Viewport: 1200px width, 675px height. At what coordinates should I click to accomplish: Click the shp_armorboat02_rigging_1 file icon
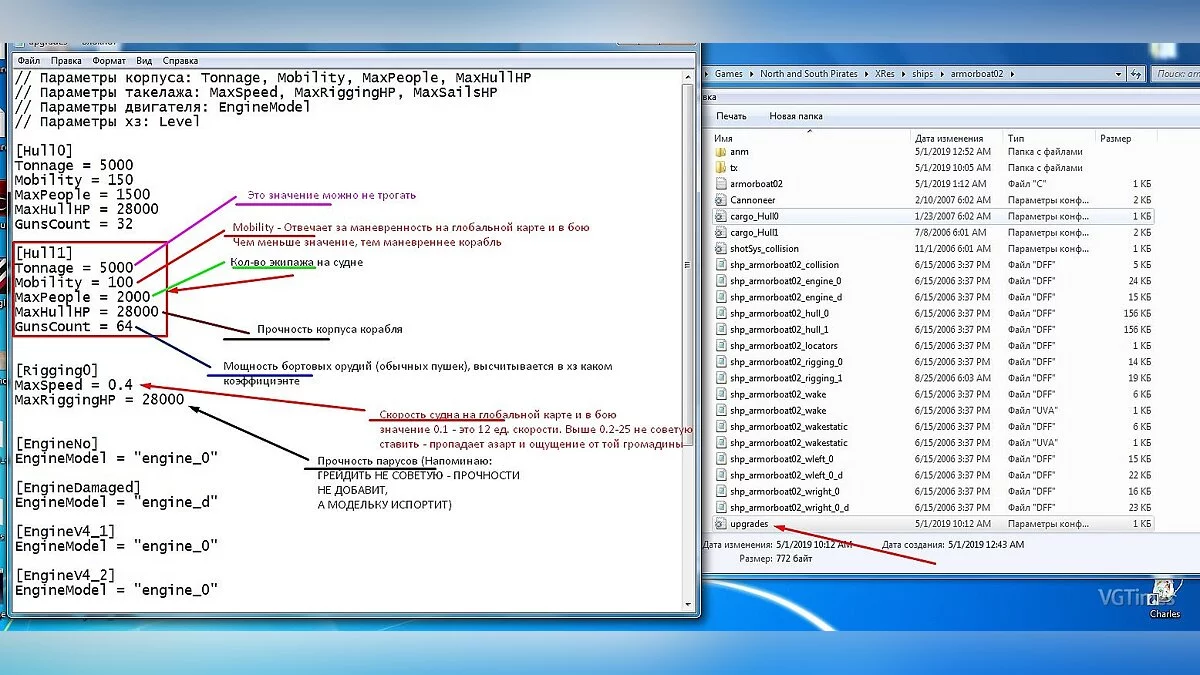(720, 378)
